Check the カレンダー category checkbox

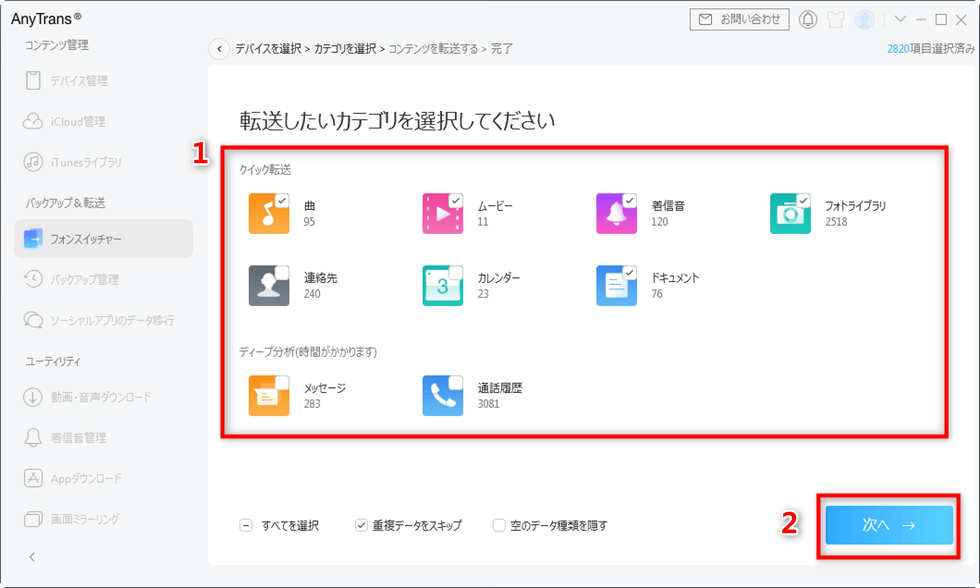(456, 272)
